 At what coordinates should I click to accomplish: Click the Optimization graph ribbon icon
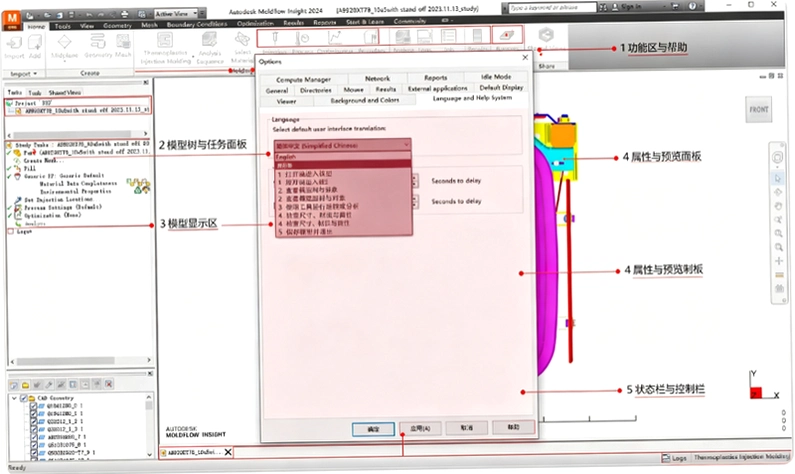pos(335,40)
